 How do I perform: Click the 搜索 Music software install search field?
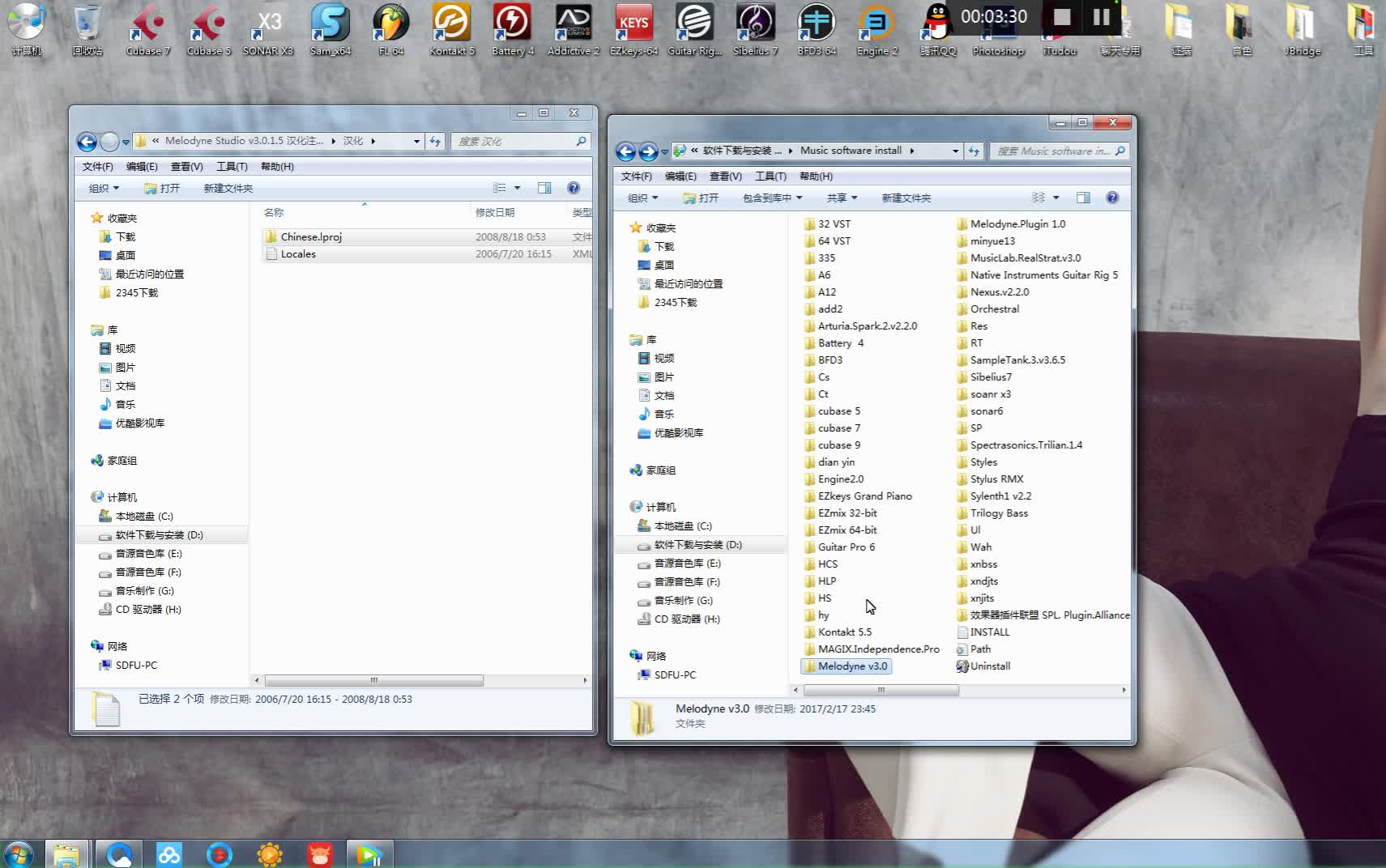(x=1059, y=151)
